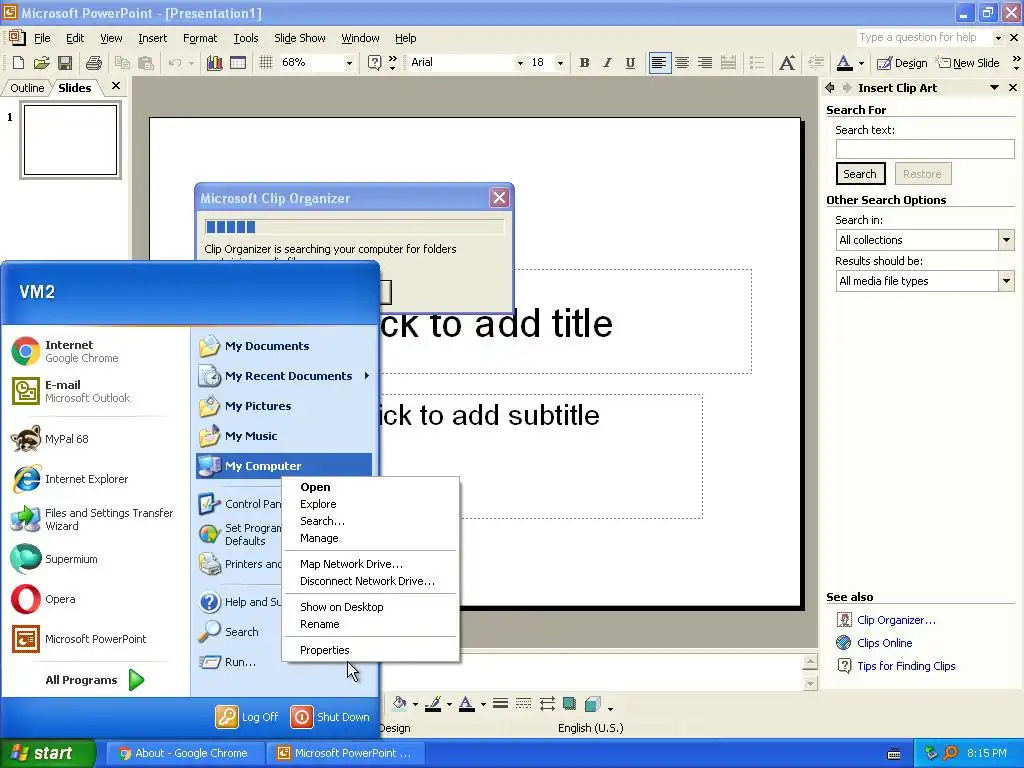Open the All media file types dropdown
The image size is (1024, 768).
tap(1006, 281)
